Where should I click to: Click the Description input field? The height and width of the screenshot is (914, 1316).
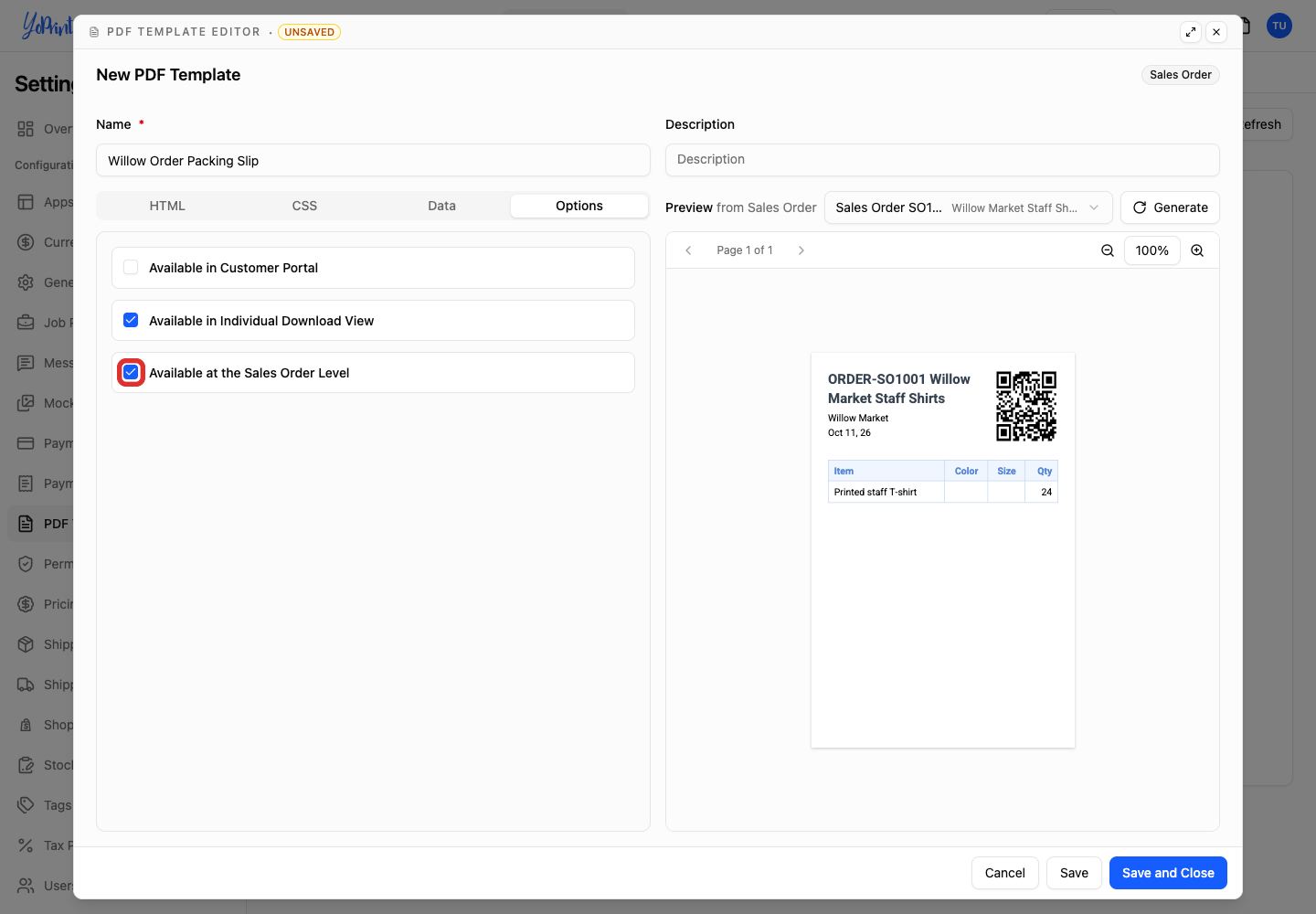[942, 160]
